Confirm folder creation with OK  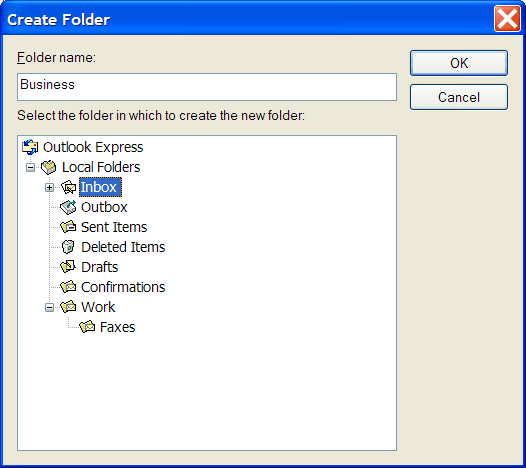tap(459, 63)
